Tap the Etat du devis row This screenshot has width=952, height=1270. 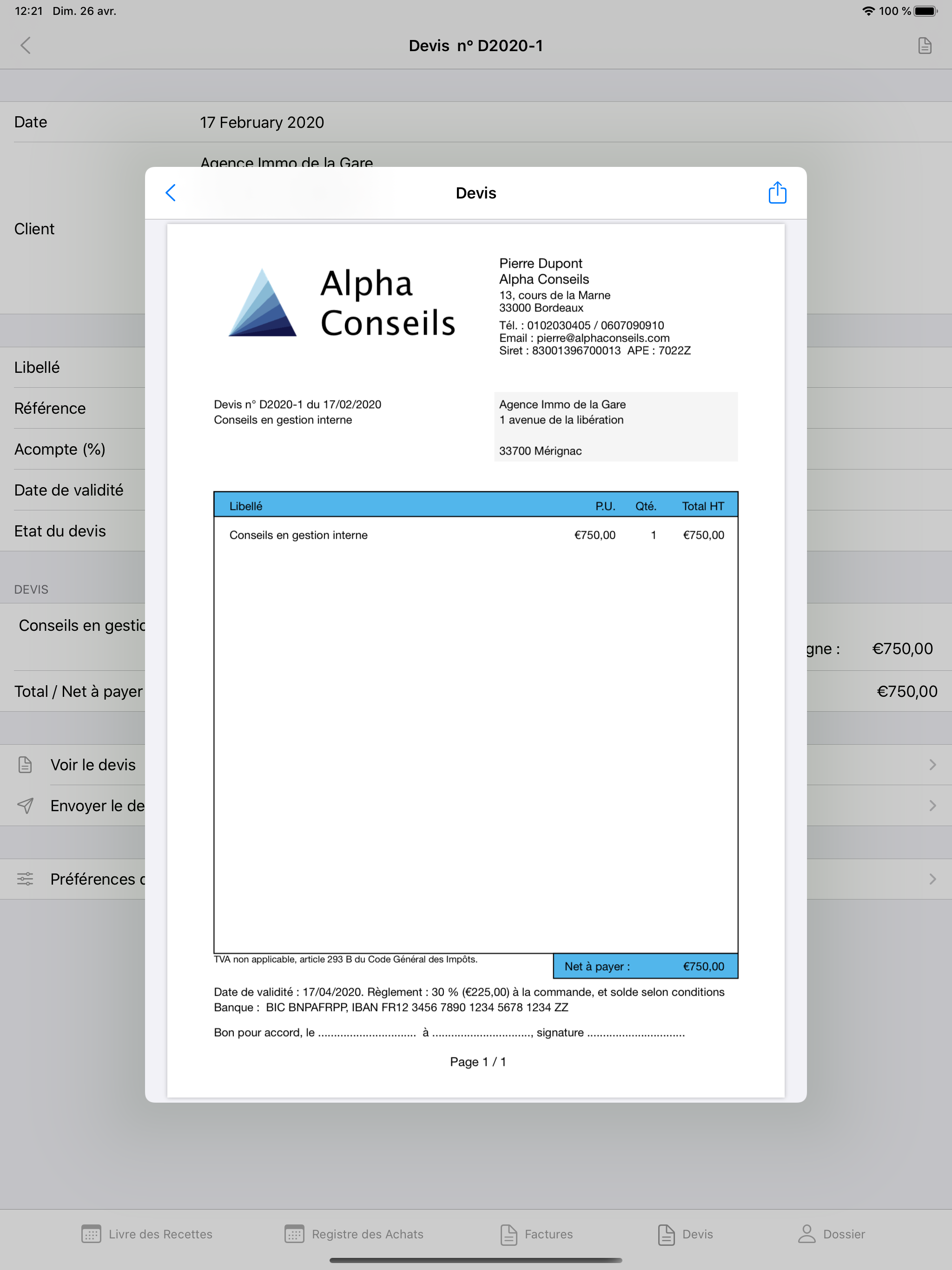tap(60, 531)
